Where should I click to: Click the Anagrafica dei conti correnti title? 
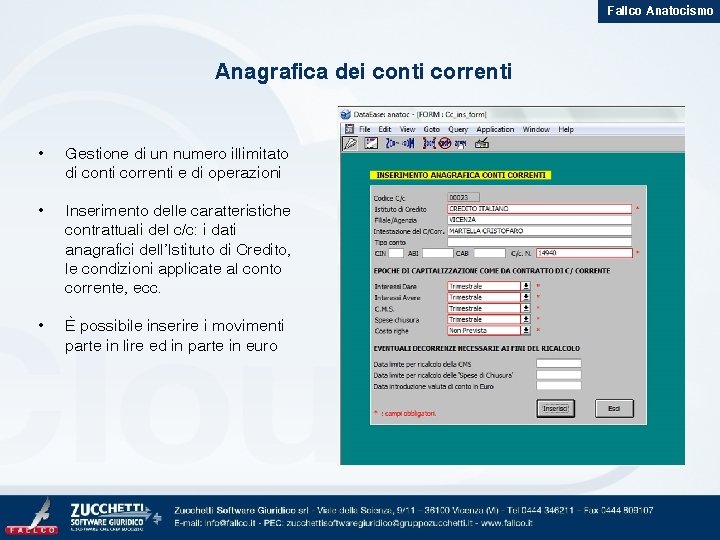363,71
